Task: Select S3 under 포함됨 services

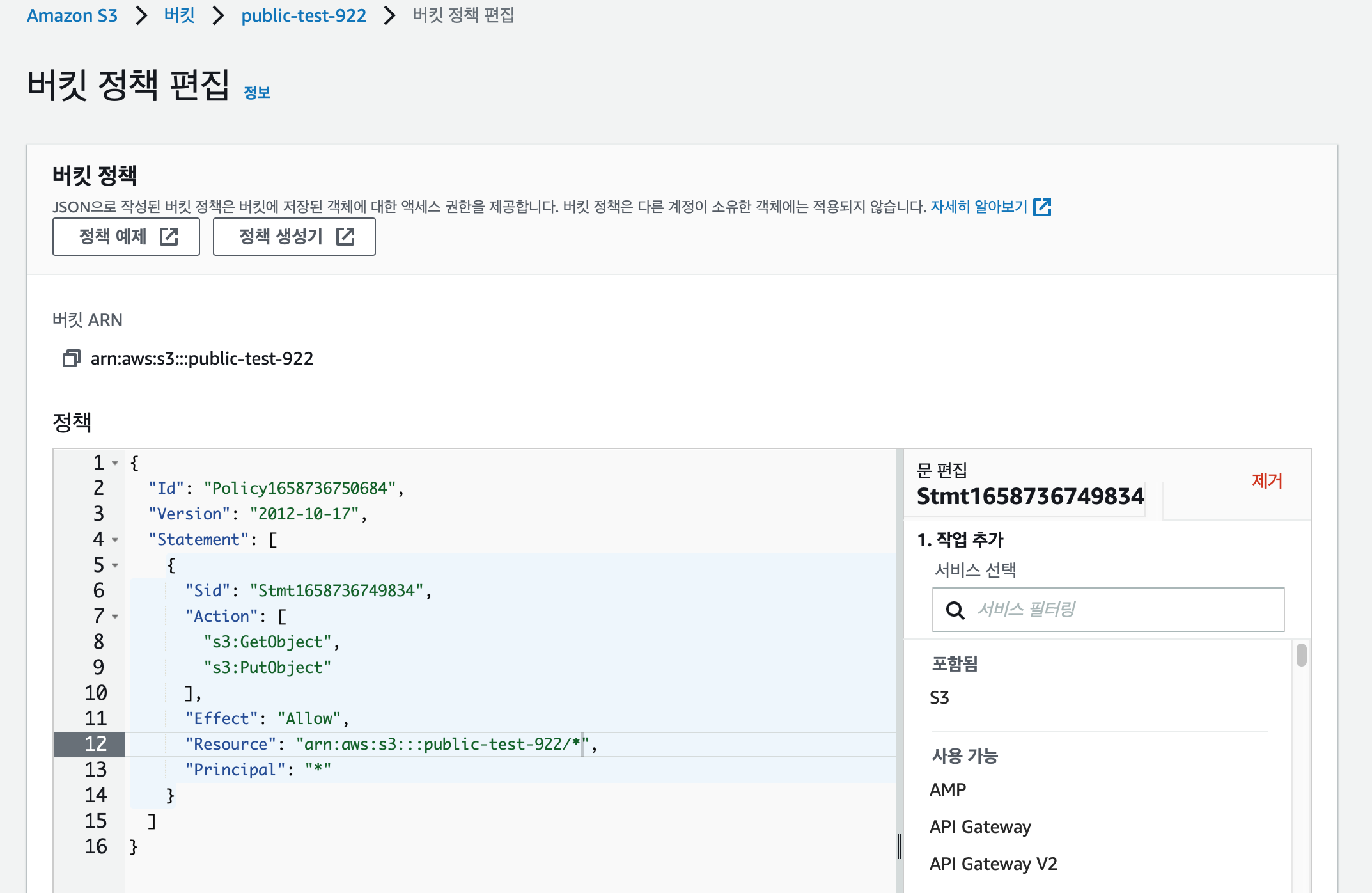Action: point(939,697)
